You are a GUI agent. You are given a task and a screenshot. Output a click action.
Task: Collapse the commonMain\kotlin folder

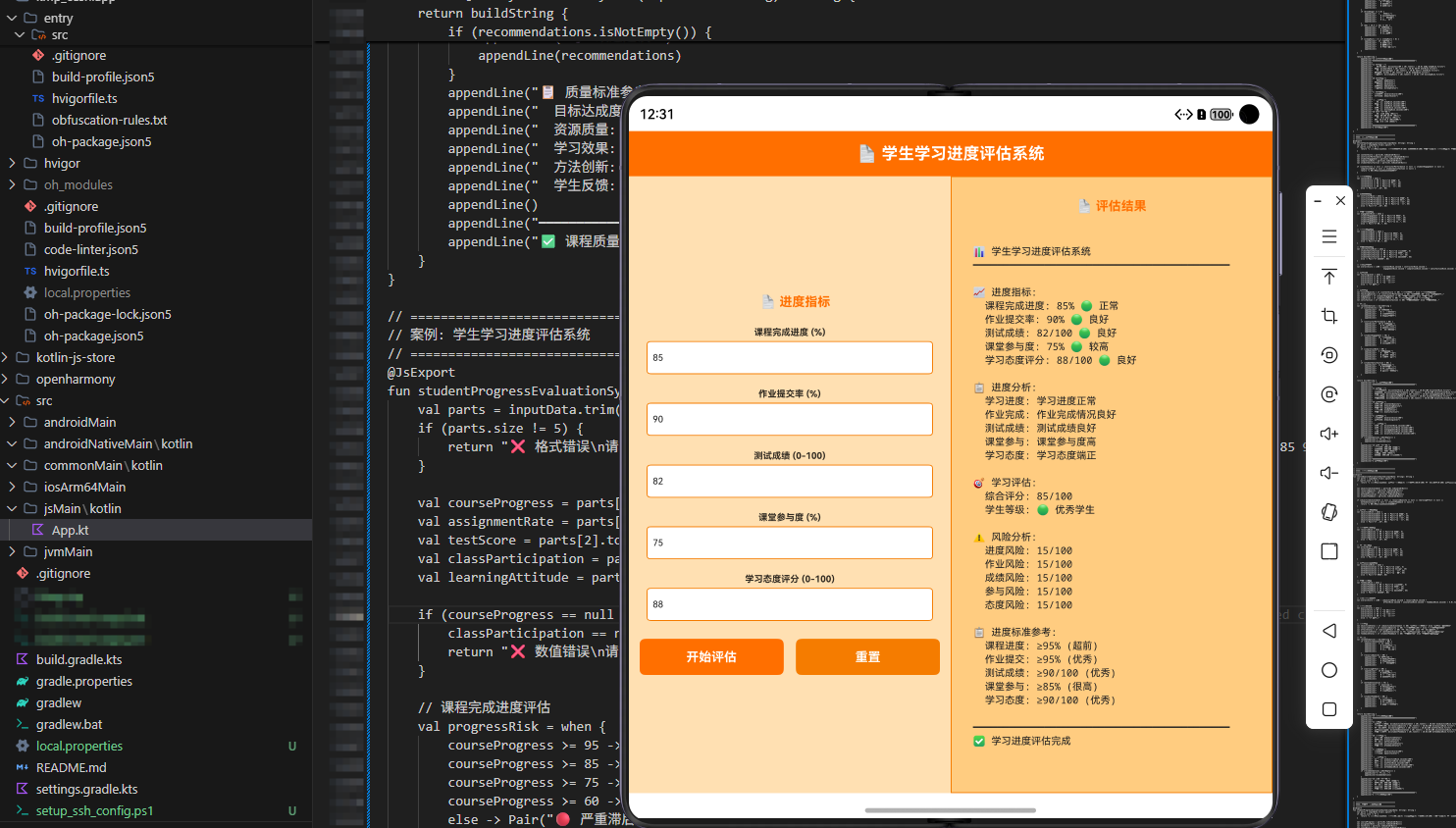(12, 465)
